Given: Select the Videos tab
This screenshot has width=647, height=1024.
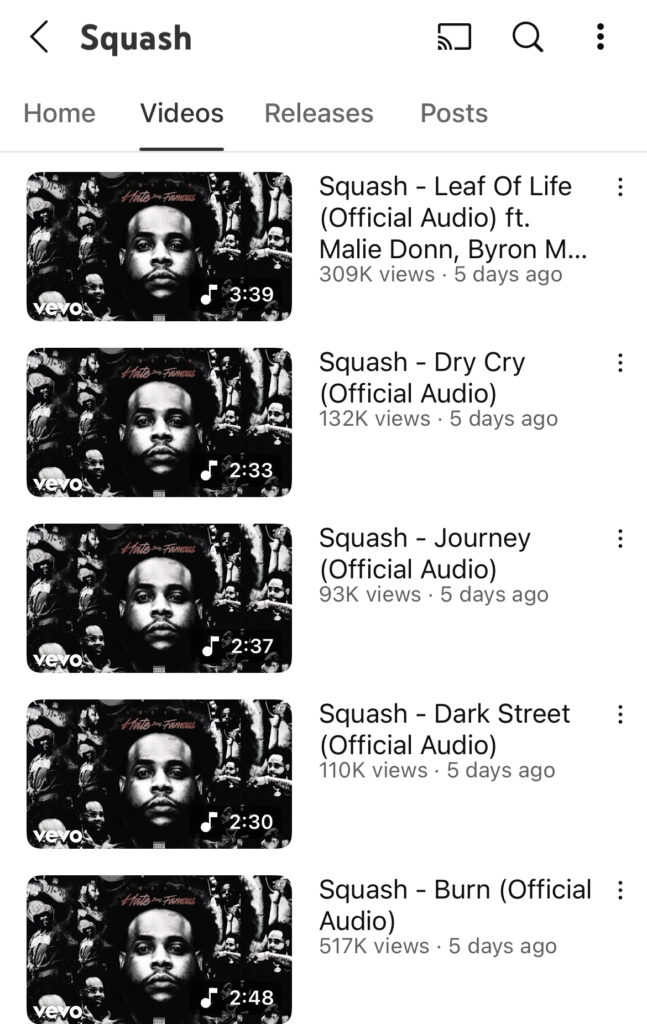Looking at the screenshot, I should 181,114.
